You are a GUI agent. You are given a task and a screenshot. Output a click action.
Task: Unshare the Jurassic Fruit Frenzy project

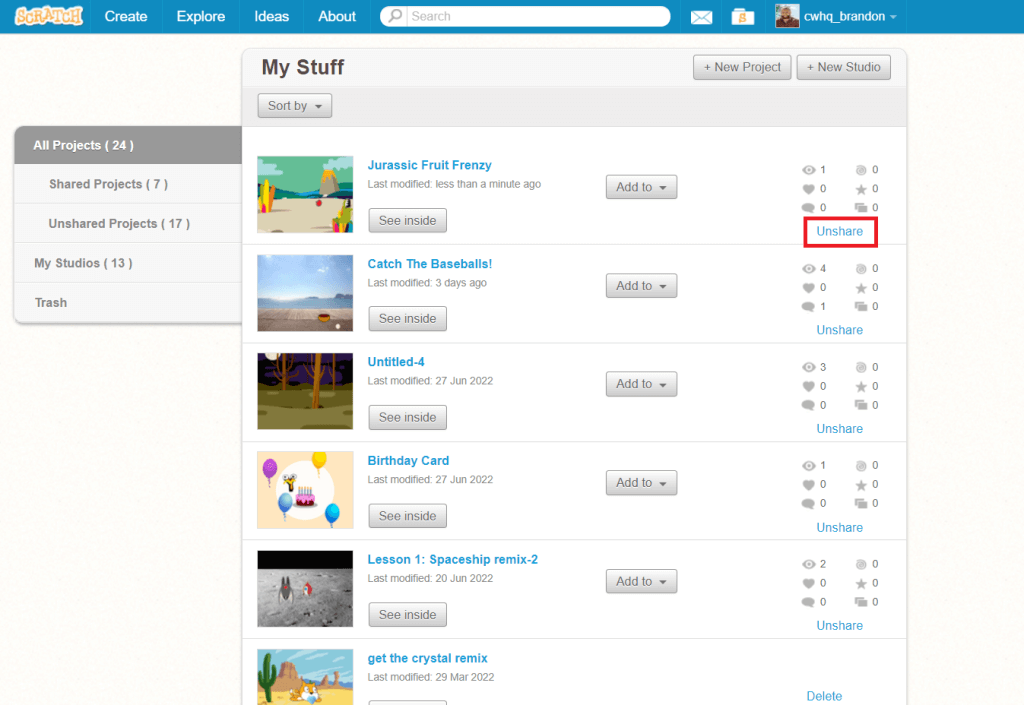tap(839, 231)
